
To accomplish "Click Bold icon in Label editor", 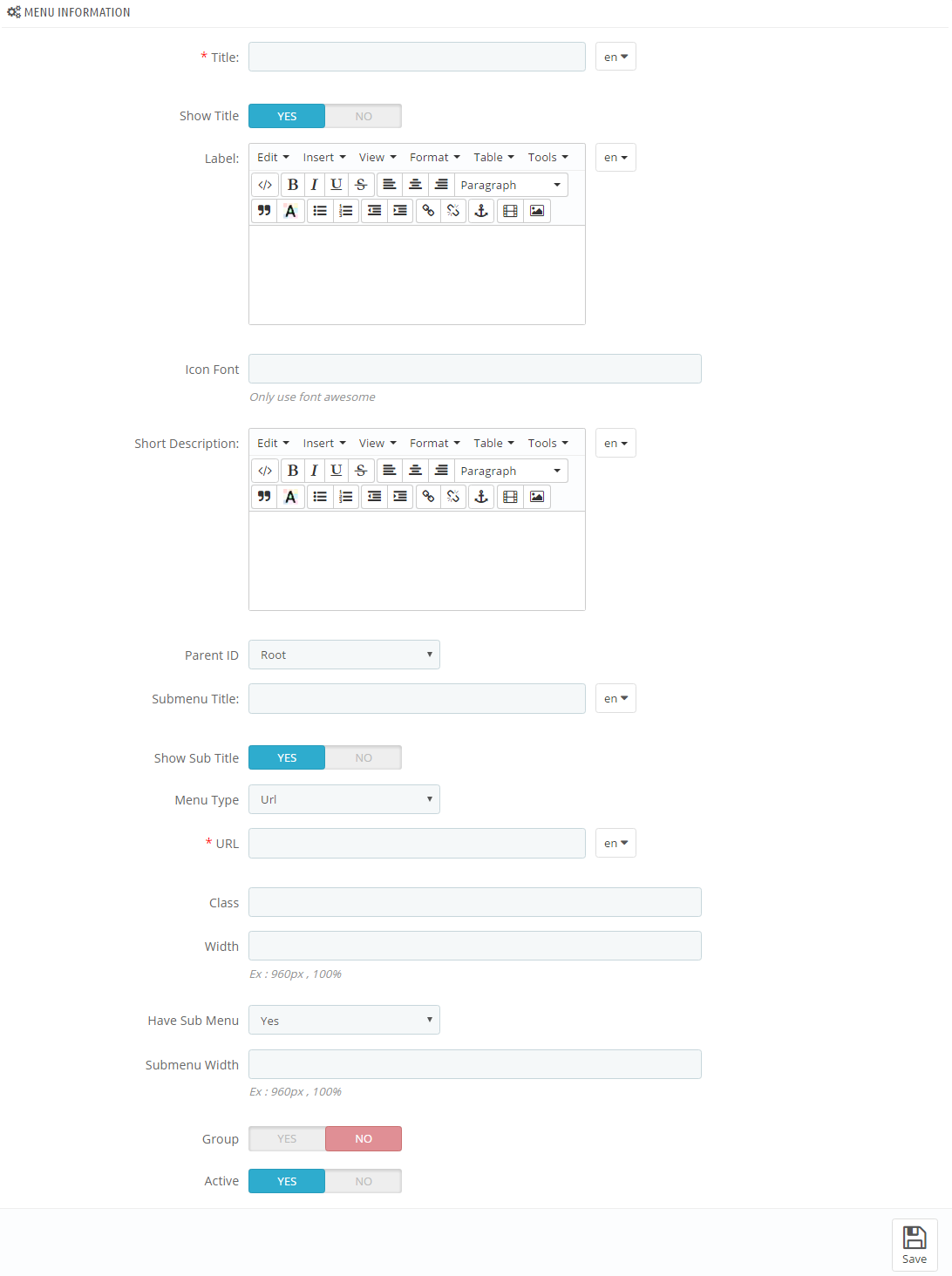I will click(293, 185).
